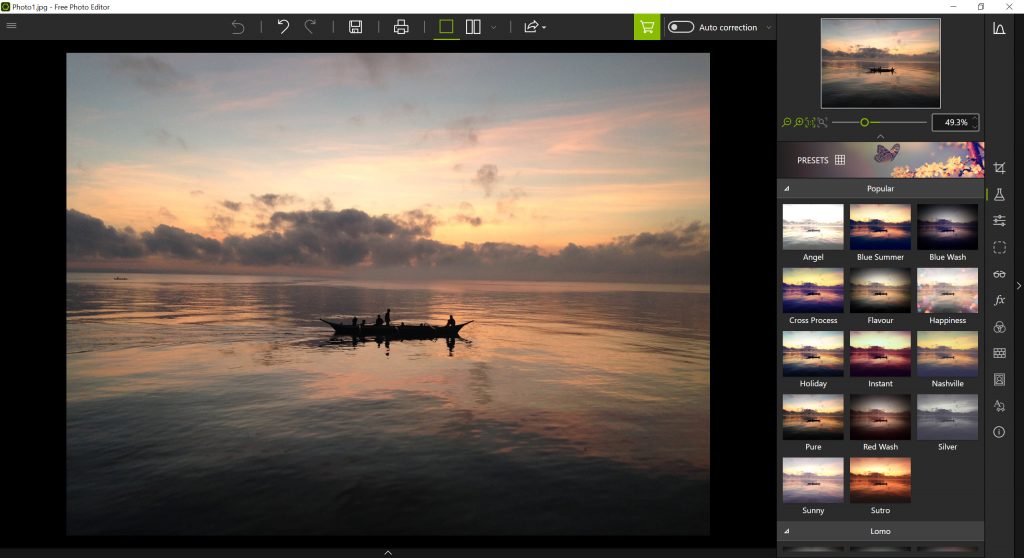This screenshot has width=1024, height=558.
Task: Select the Crop tool icon
Action: [x=999, y=168]
